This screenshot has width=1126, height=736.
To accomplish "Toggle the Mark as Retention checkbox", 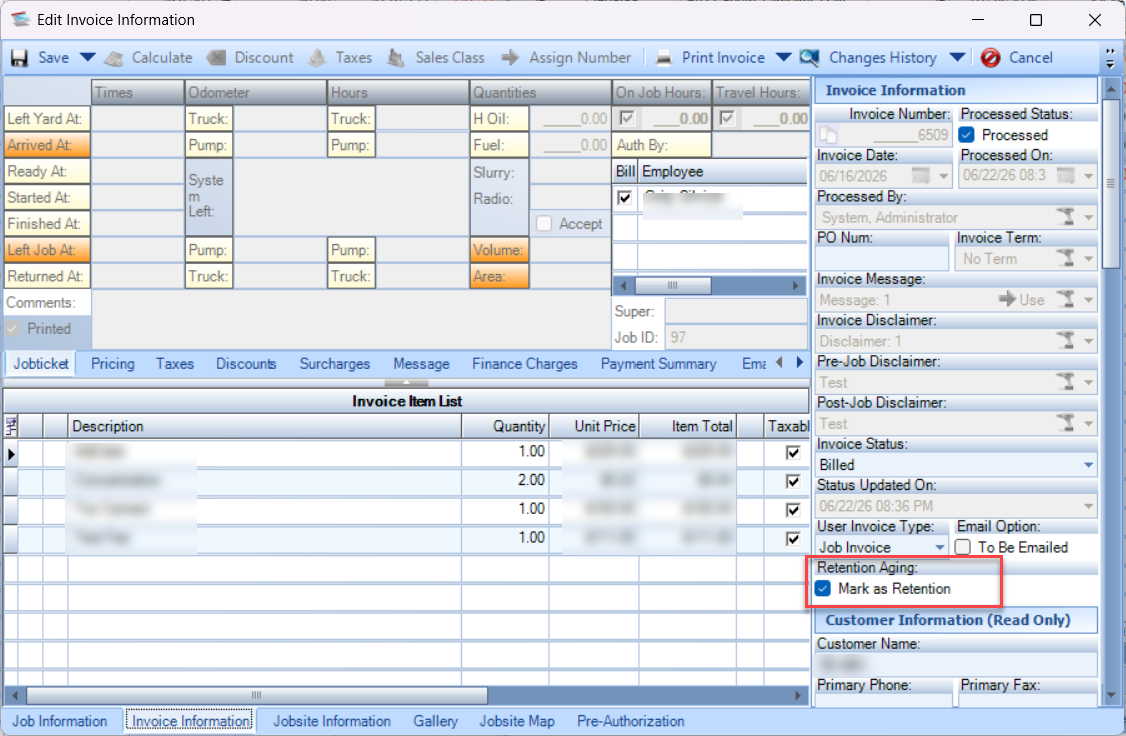I will click(823, 589).
